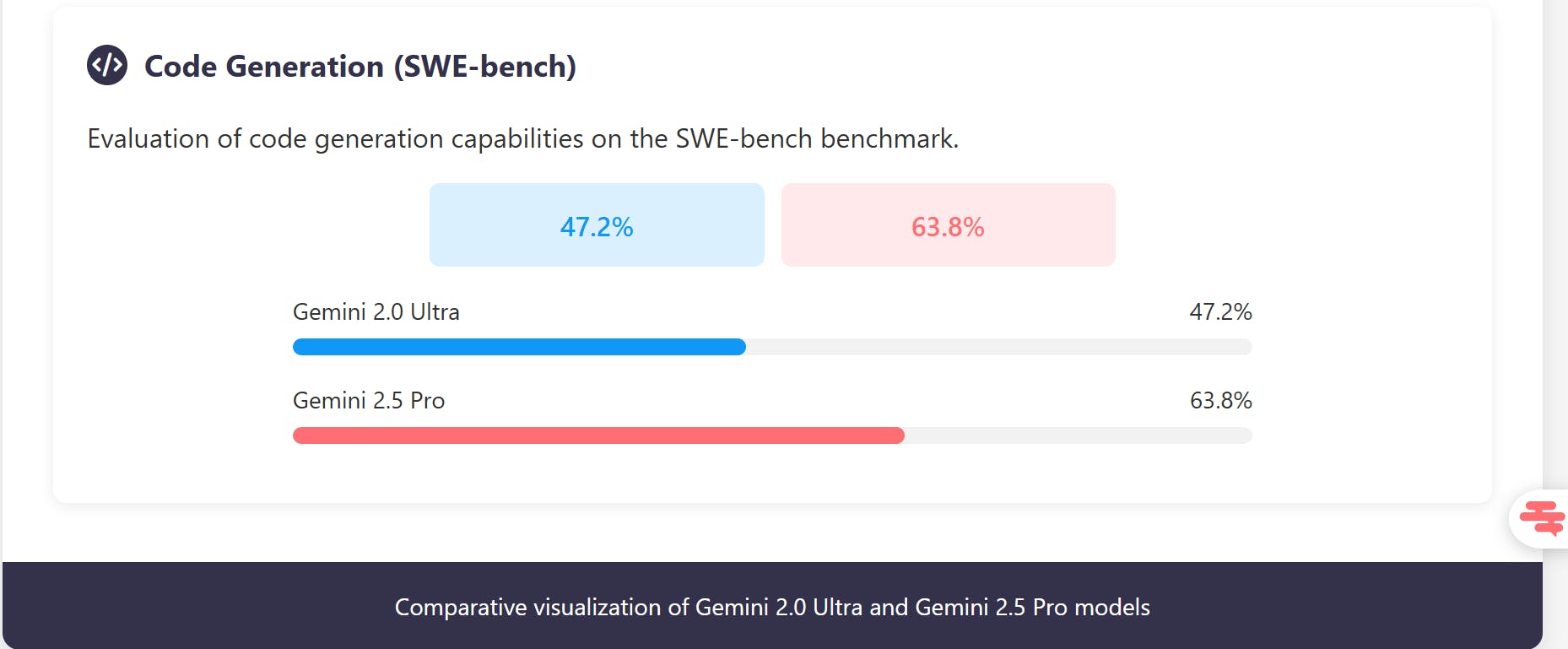Screen dimensions: 1568x649
Task: Click the "Code Generation (SWE-bench)" heading
Action: [360, 67]
